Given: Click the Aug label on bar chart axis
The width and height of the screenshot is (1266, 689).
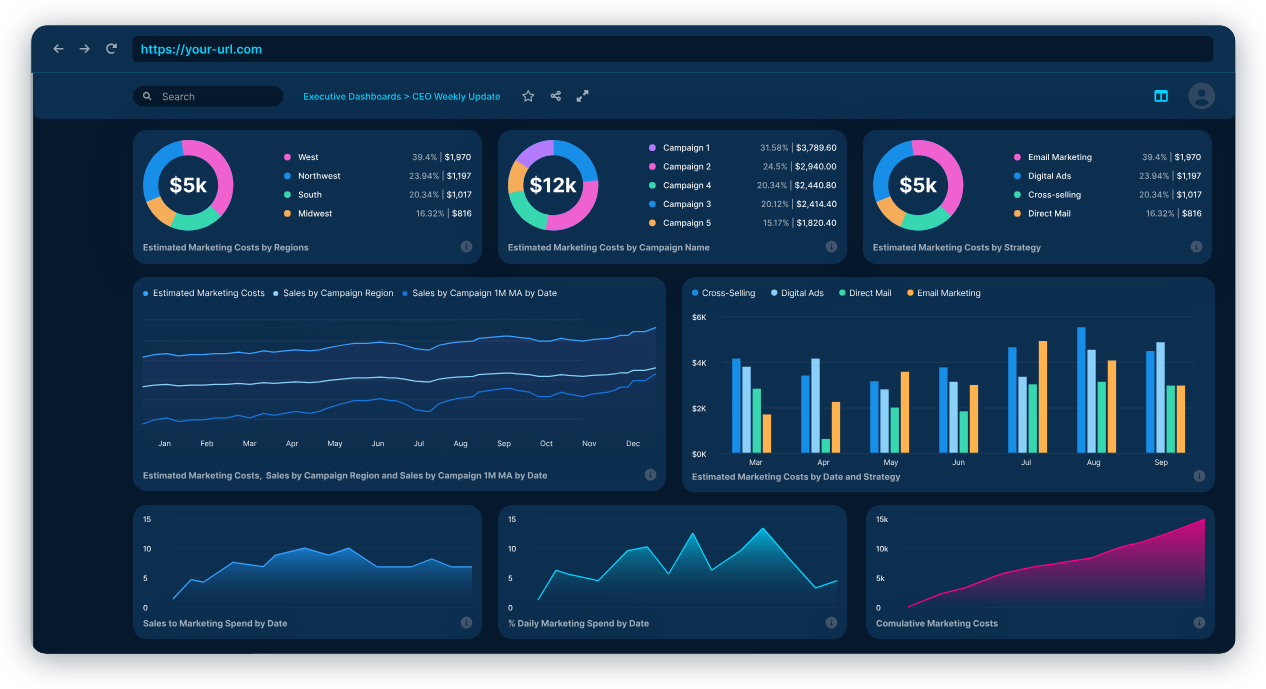Looking at the screenshot, I should 1093,463.
